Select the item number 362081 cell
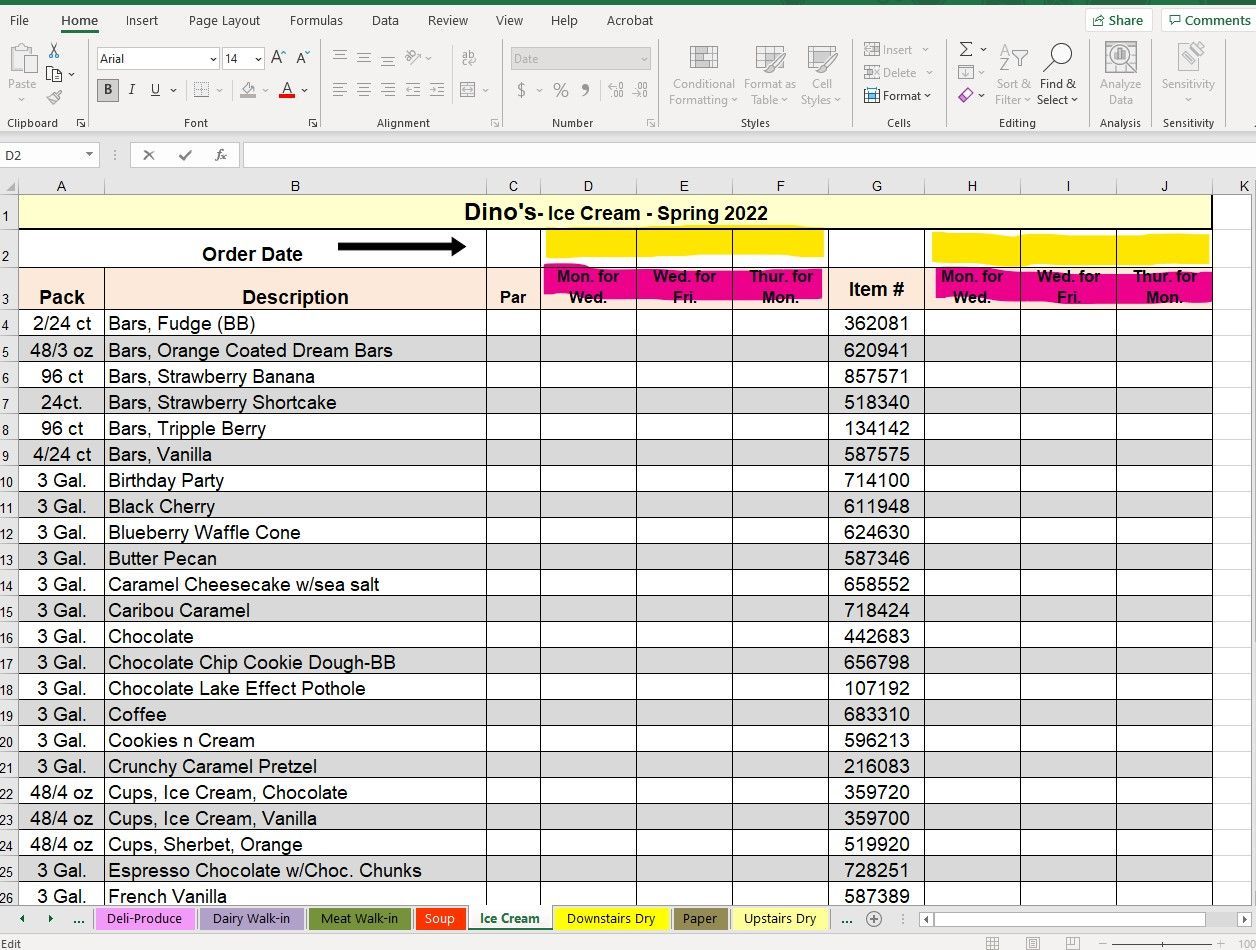The height and width of the screenshot is (950, 1256). (877, 324)
